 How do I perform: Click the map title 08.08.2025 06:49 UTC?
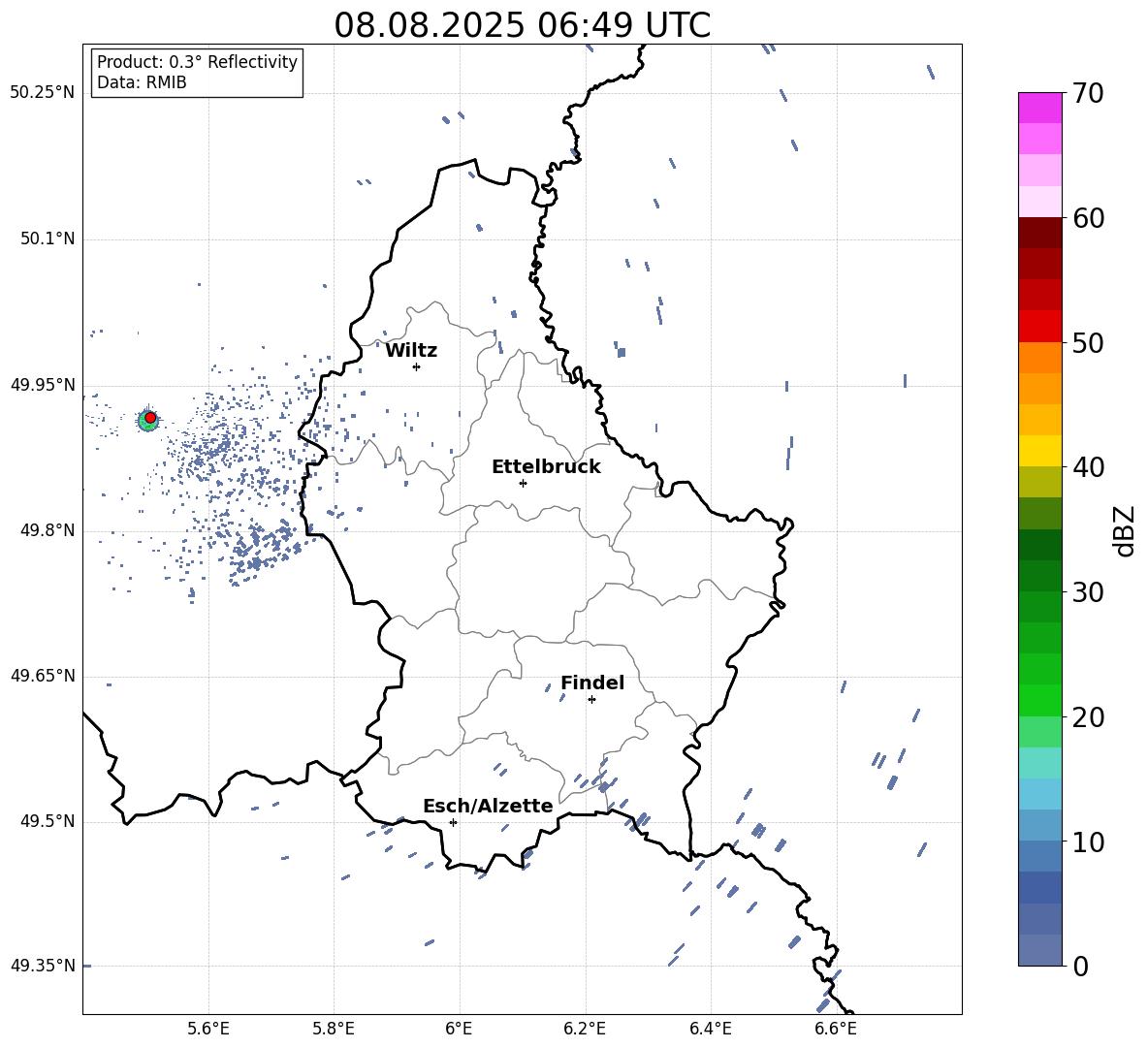coord(522,25)
